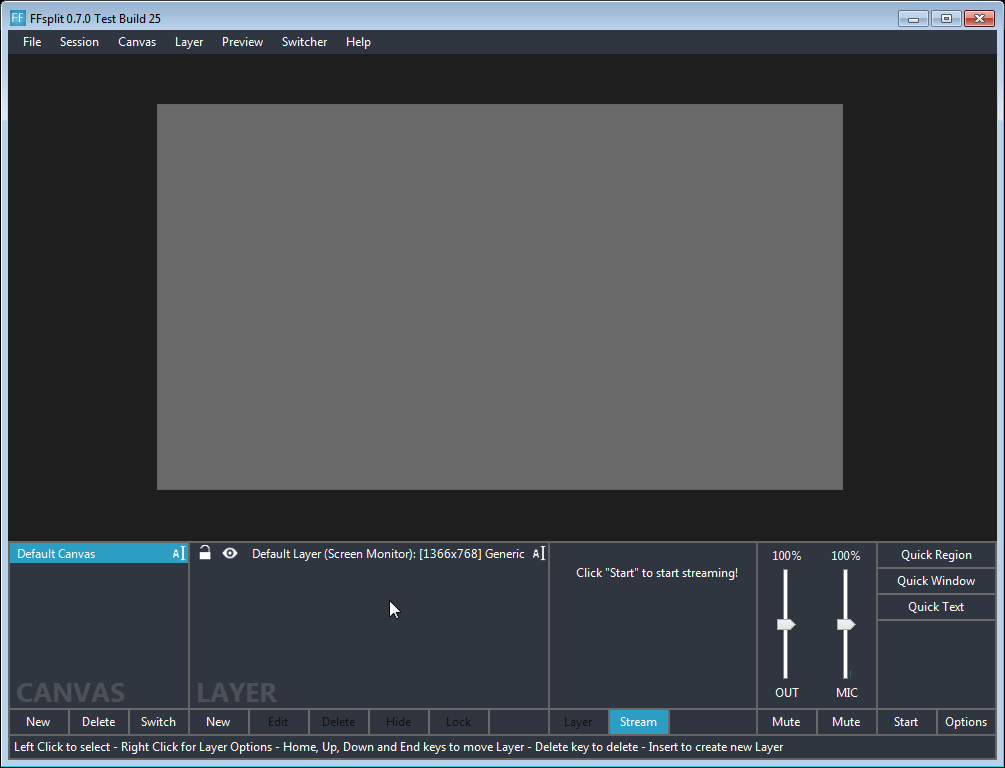
Task: Toggle the lock icon on Default Layer
Action: (205, 553)
